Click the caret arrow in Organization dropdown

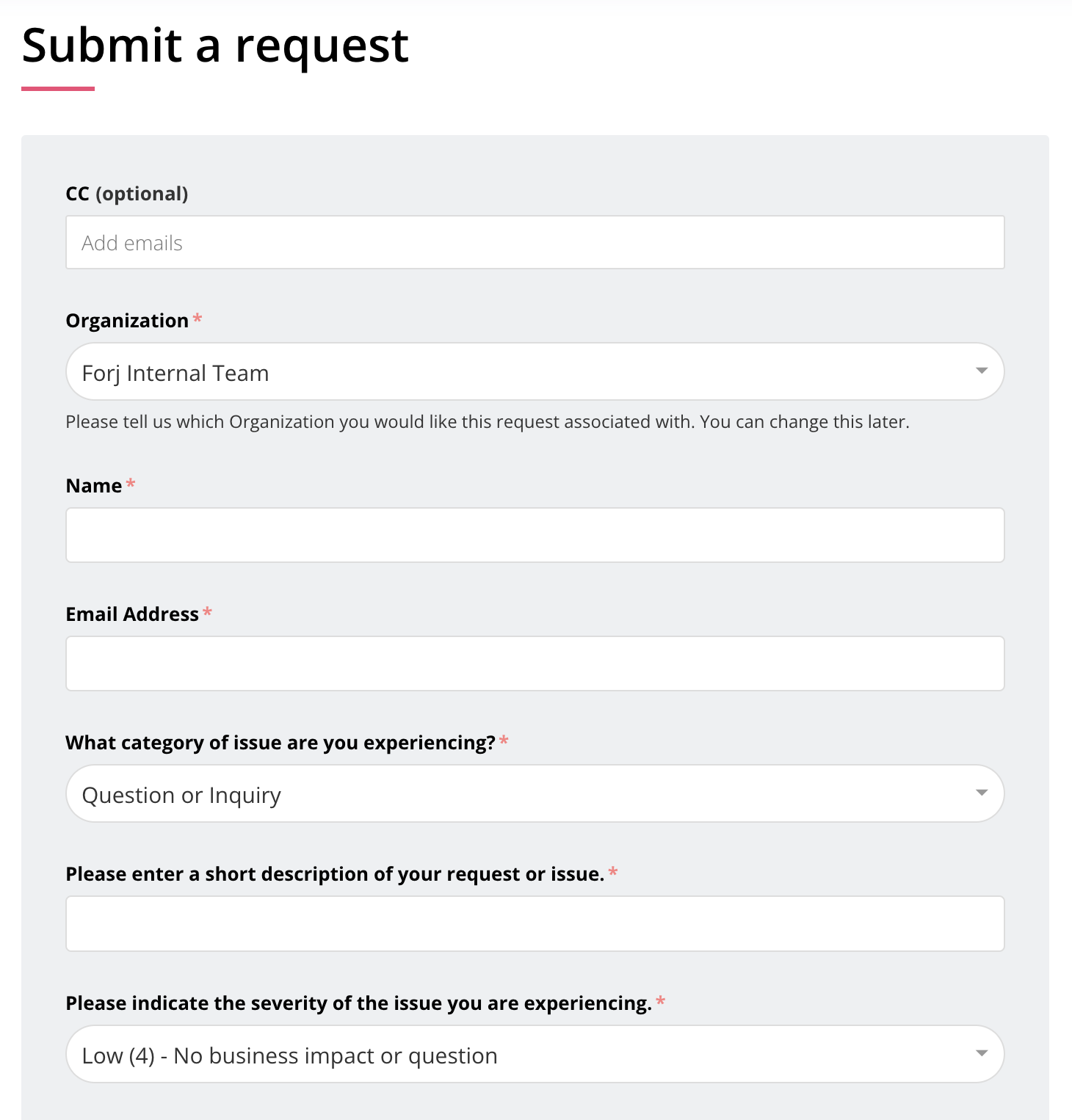coord(981,371)
